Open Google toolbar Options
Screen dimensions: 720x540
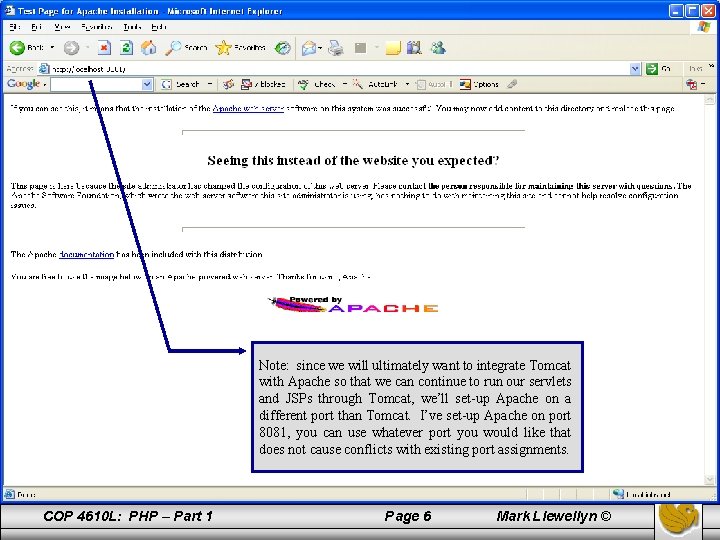click(x=479, y=84)
